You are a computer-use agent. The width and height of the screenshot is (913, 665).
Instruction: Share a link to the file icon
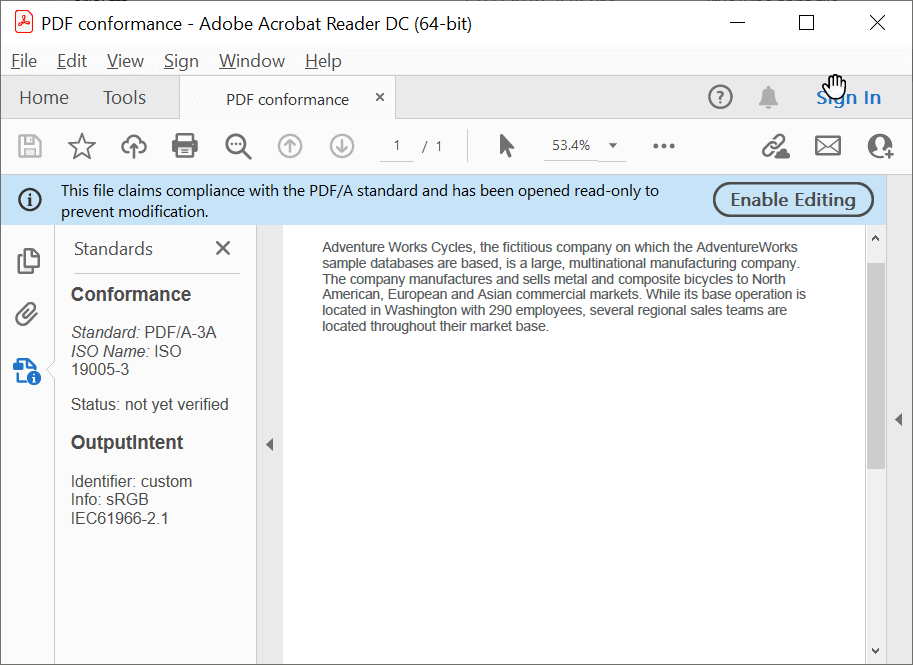[776, 146]
